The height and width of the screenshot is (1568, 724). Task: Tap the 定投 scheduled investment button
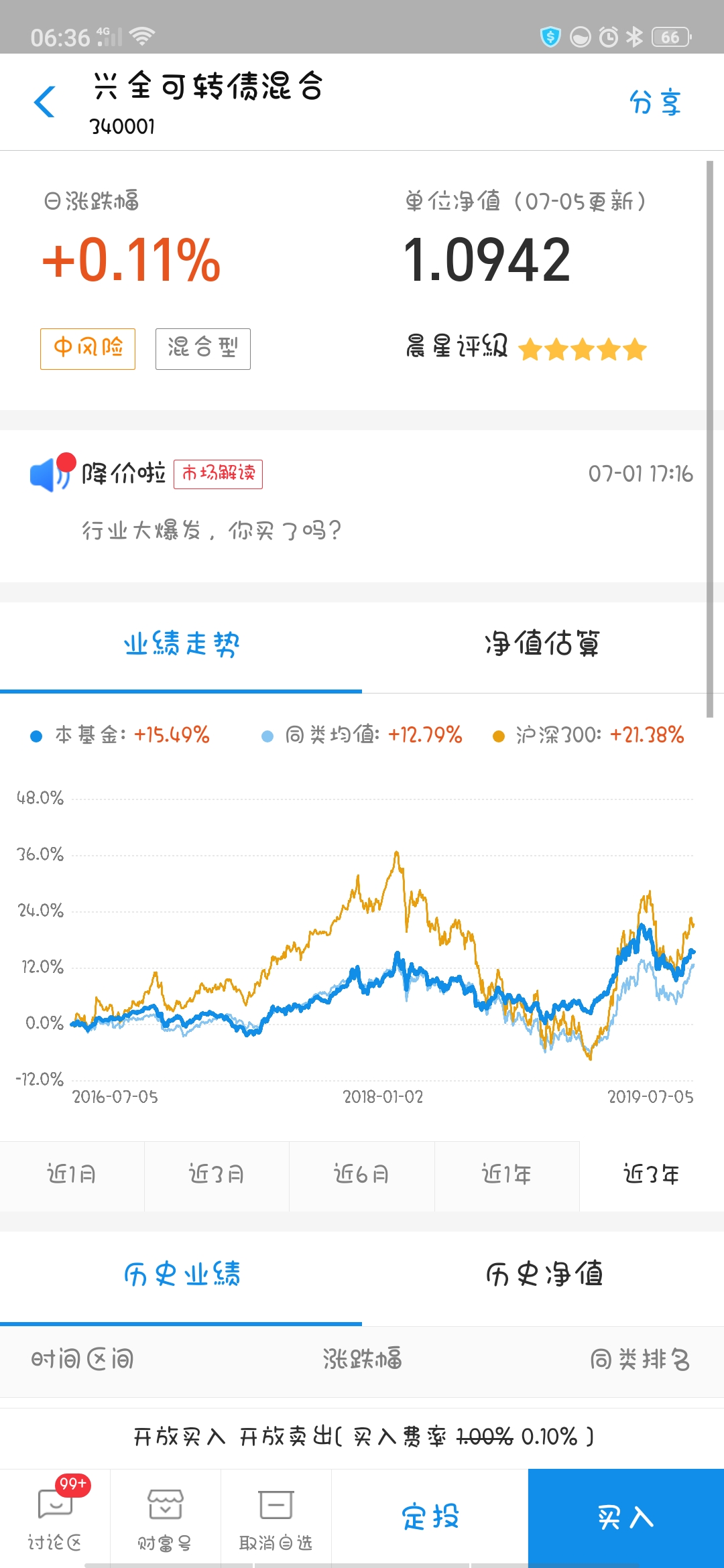(430, 1517)
